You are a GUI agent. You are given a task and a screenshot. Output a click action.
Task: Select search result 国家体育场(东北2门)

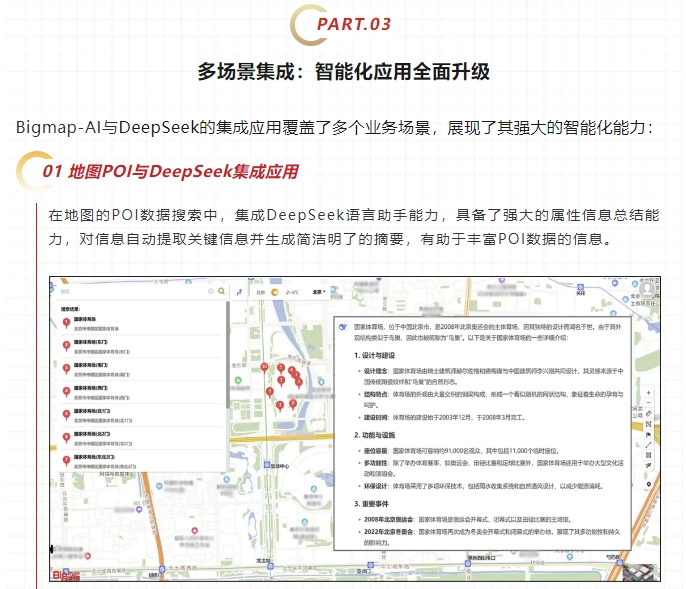(x=142, y=461)
